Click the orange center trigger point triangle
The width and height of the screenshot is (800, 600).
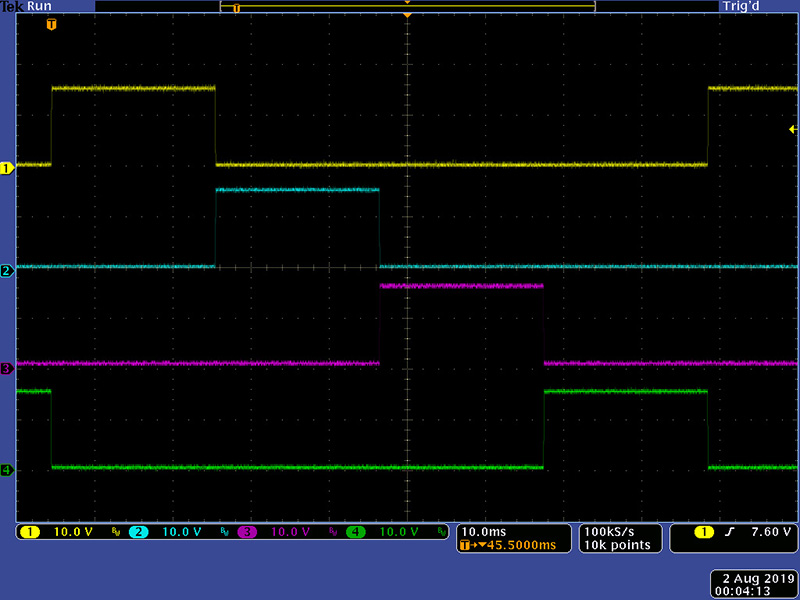point(407,16)
